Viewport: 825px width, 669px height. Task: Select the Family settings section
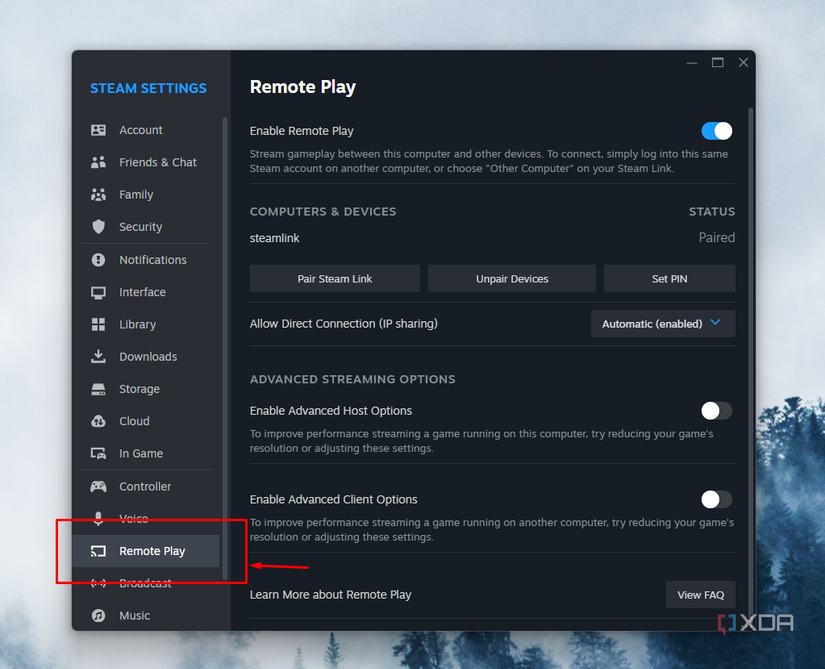point(146,195)
